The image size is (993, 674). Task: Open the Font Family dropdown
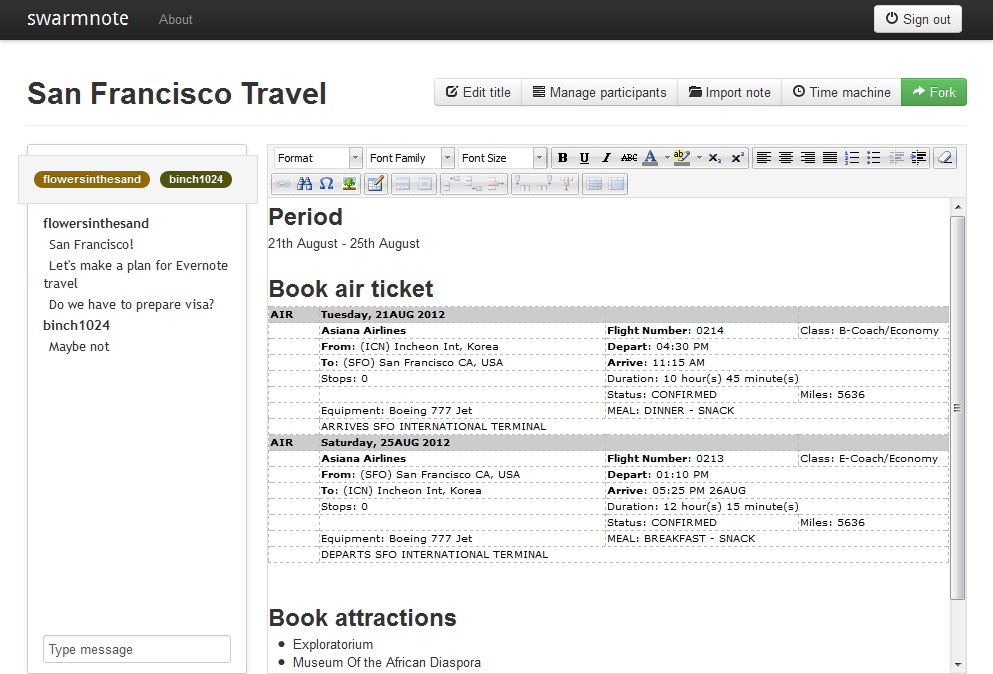pos(410,158)
